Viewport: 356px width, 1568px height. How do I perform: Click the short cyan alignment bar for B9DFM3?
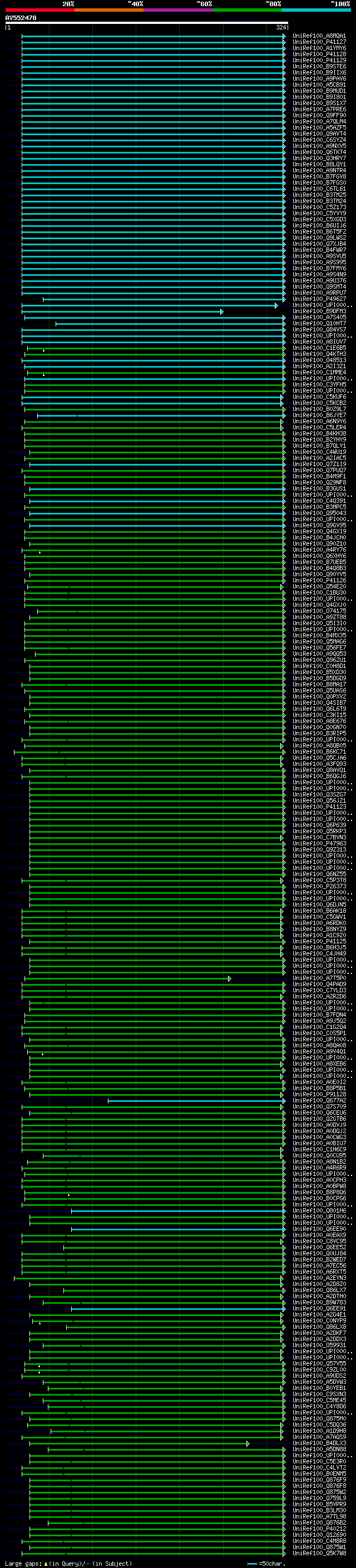click(x=122, y=311)
